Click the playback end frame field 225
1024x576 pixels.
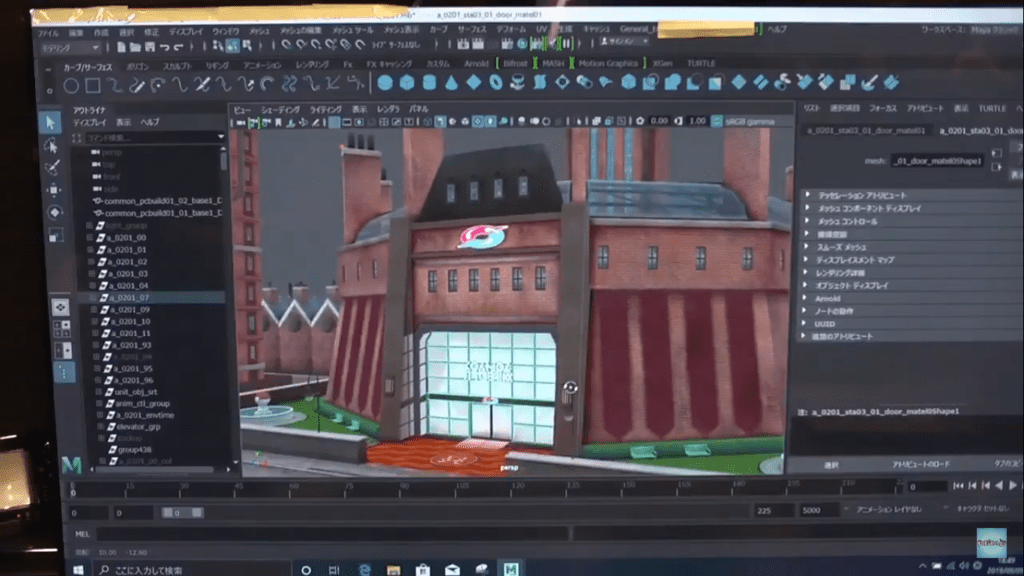pos(773,510)
